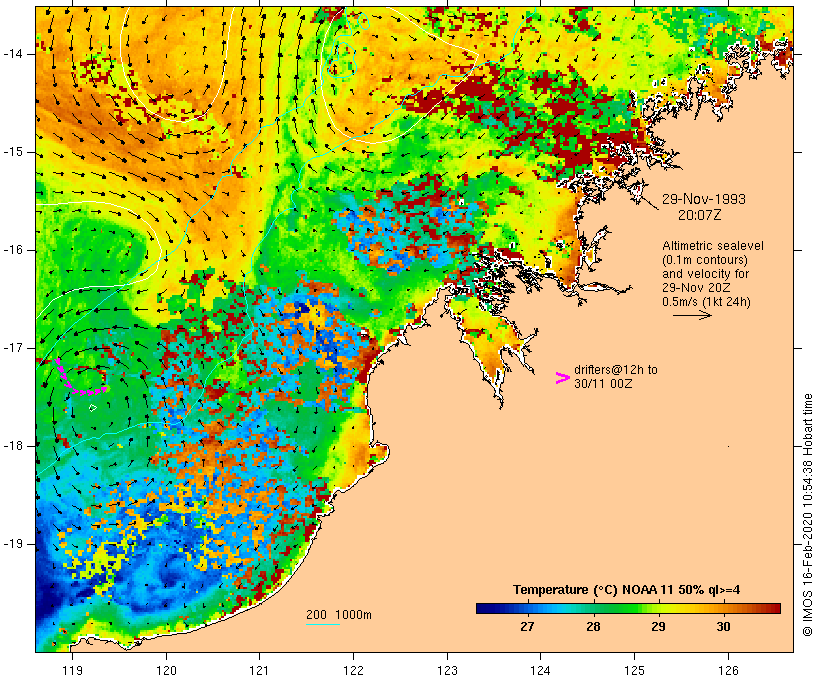This screenshot has width=820, height=680.
Task: Click the longitude axis label 119
Action: [72, 670]
